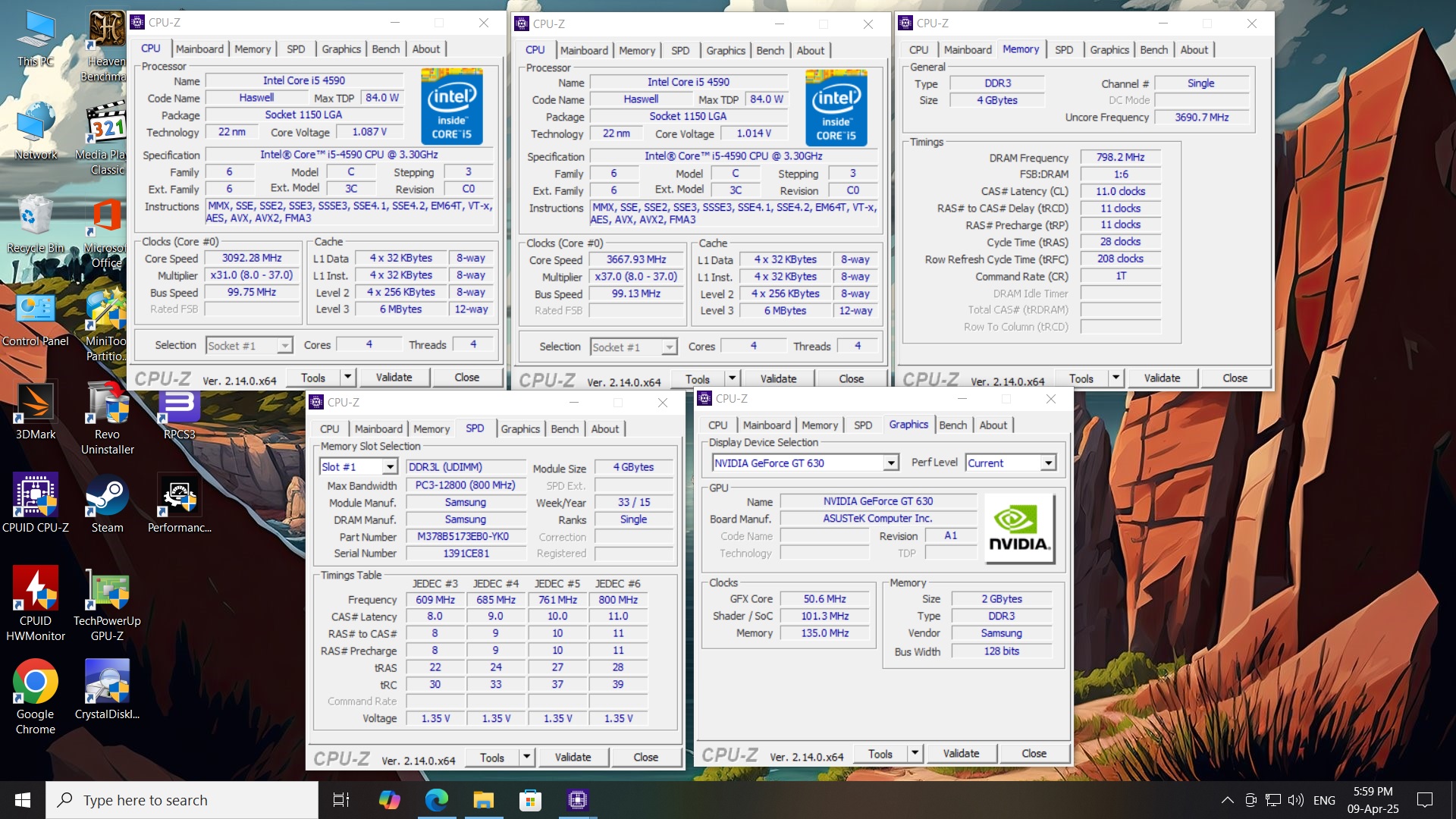Viewport: 1456px width, 819px height.
Task: Open CrystalDiskInfo desktop shortcut
Action: pyautogui.click(x=107, y=690)
